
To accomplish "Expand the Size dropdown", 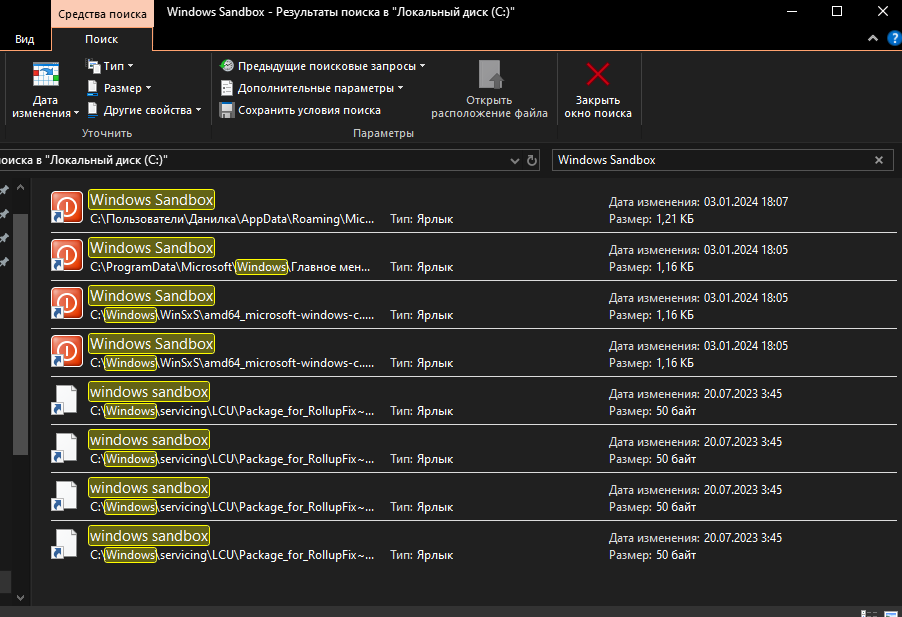I will (148, 88).
